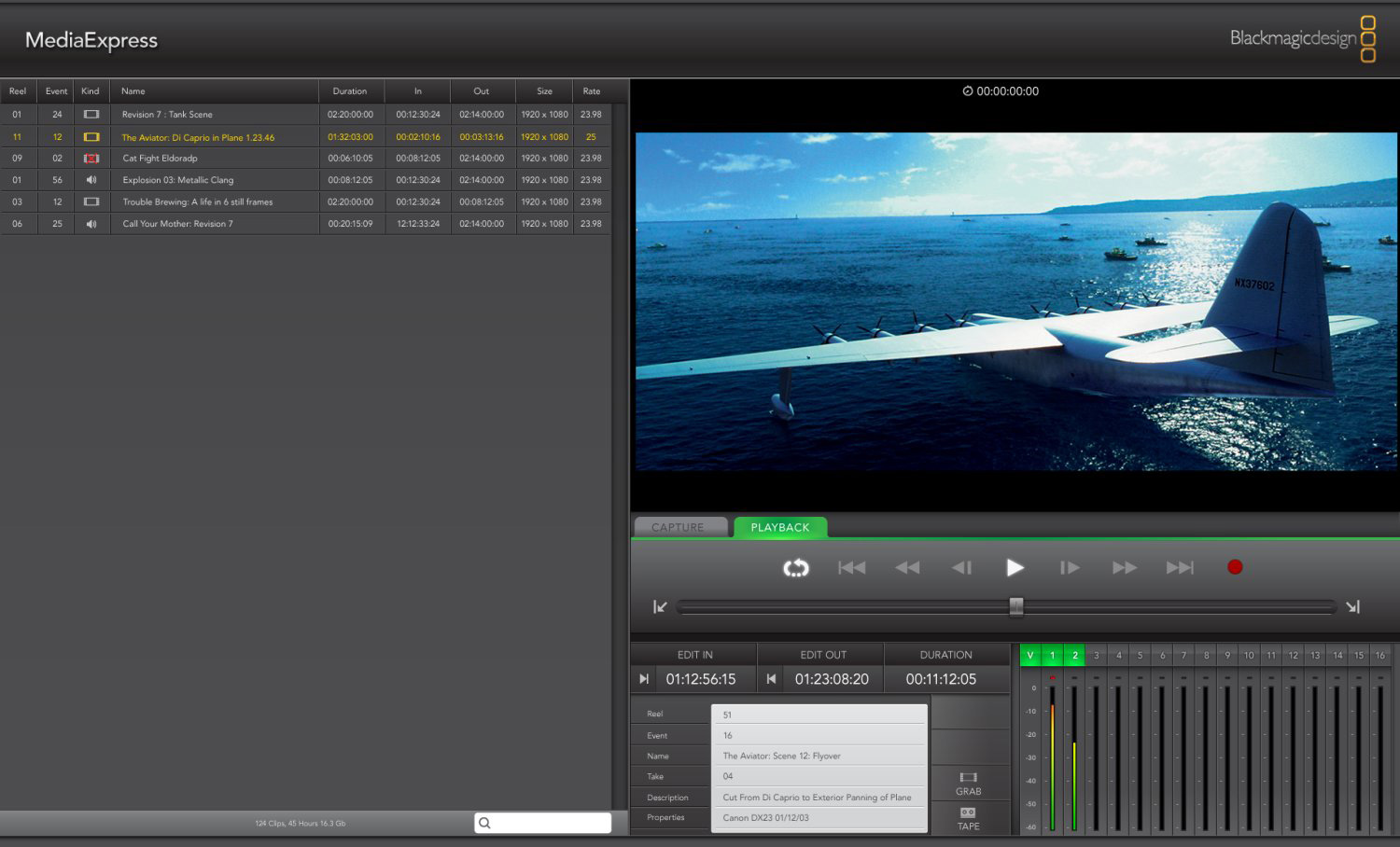Mark Edit In point button
The width and height of the screenshot is (1400, 847).
point(643,679)
